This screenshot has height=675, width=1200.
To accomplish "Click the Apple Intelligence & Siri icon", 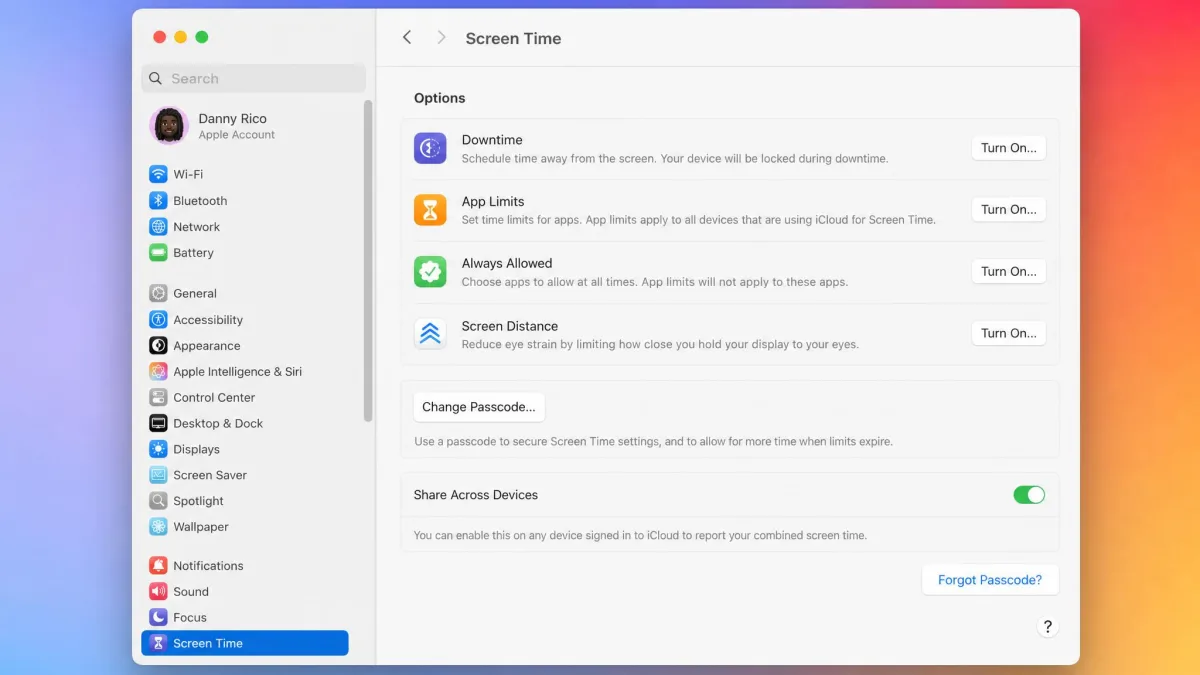I will click(158, 371).
